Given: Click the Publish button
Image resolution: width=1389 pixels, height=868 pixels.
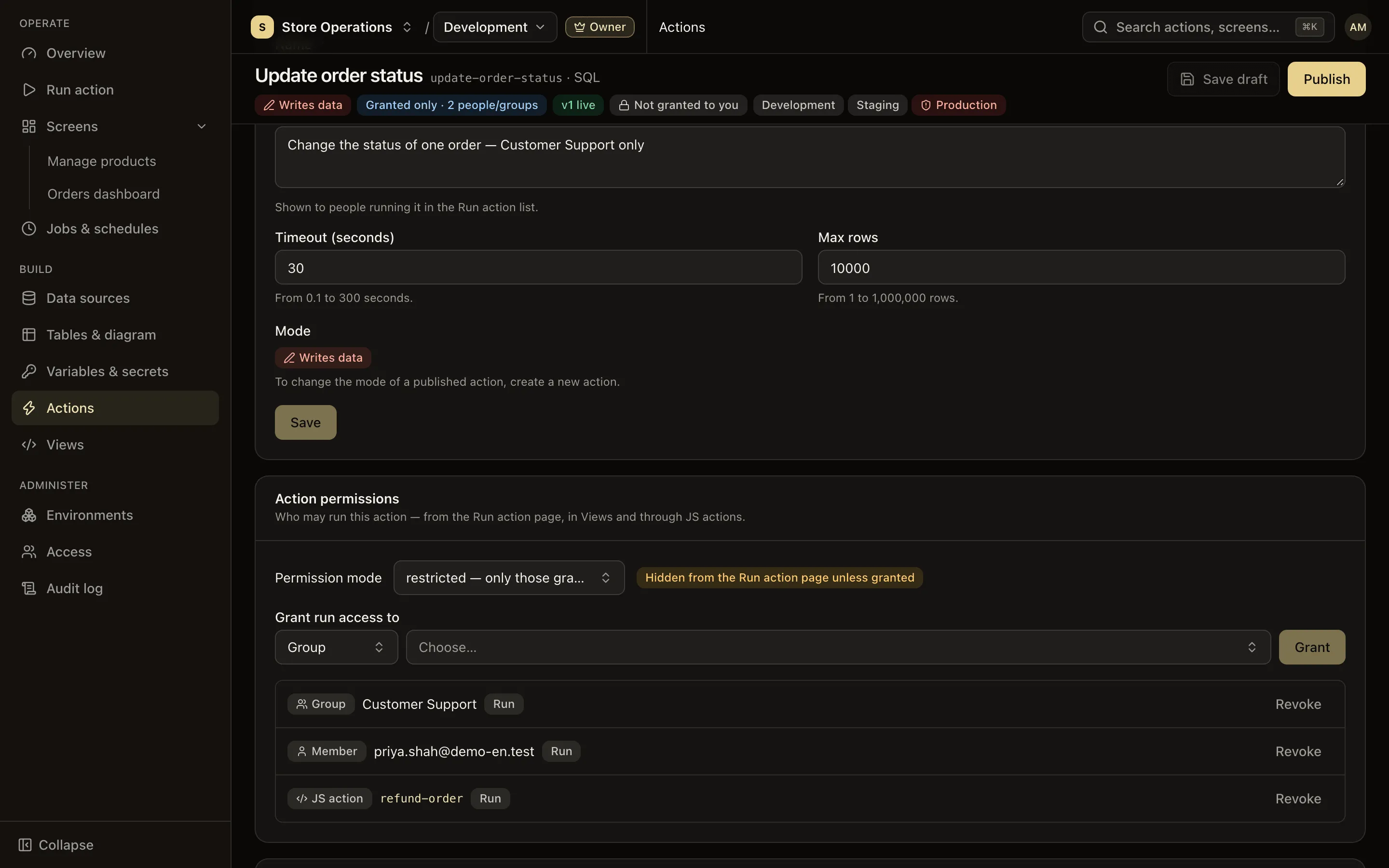Looking at the screenshot, I should click(1326, 79).
